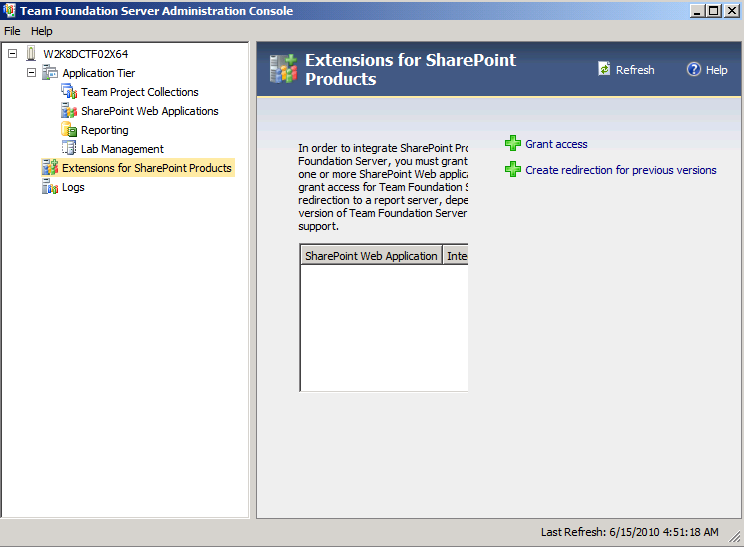Select SharePoint Web Applications in tree
This screenshot has width=744, height=547.
tap(149, 111)
